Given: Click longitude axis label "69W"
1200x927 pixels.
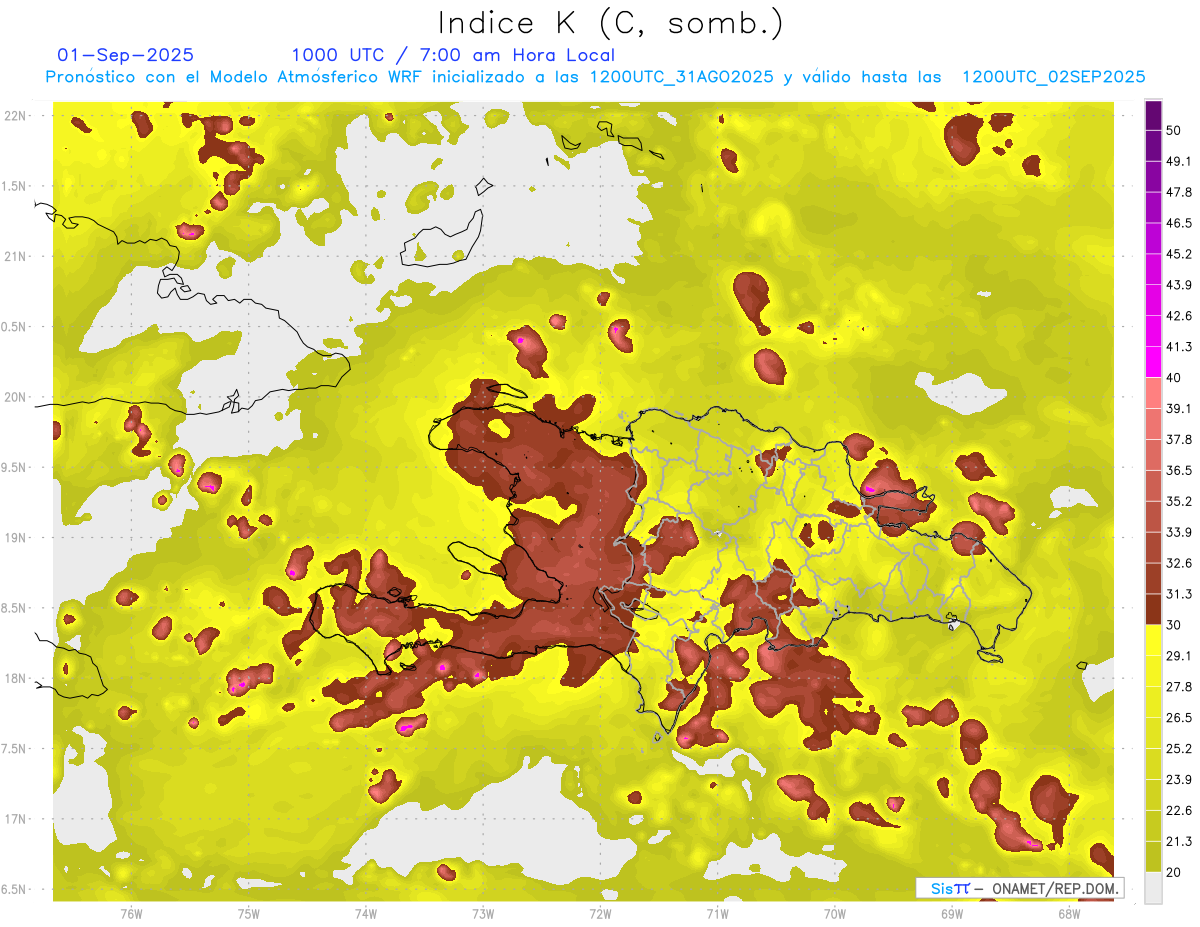Looking at the screenshot, I should (x=952, y=913).
